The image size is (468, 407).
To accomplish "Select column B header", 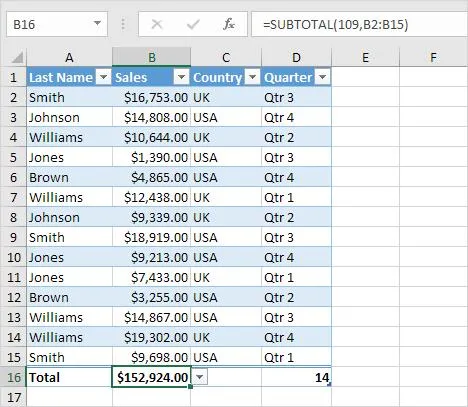I will pyautogui.click(x=152, y=57).
